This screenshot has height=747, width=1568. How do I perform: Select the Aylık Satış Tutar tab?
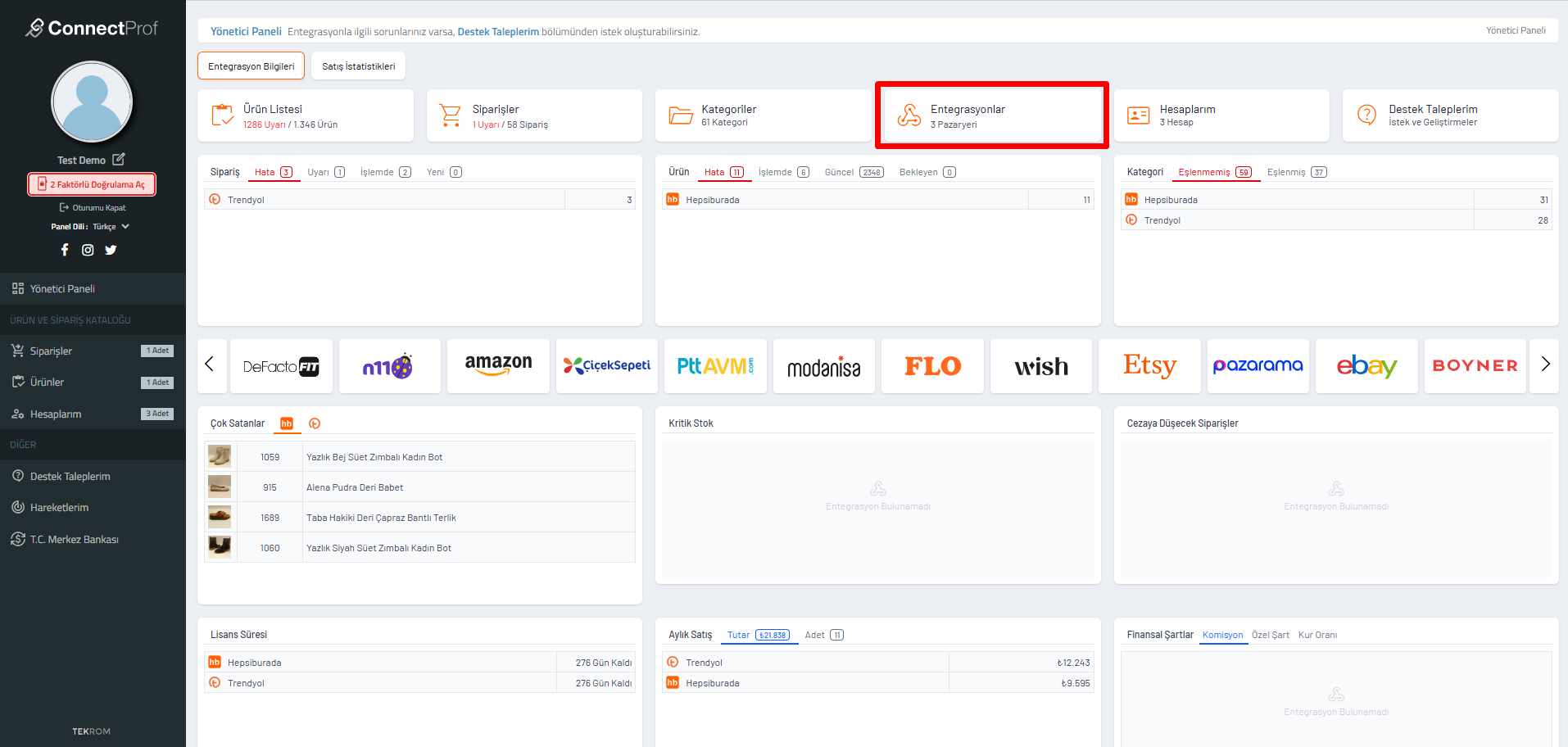(758, 635)
